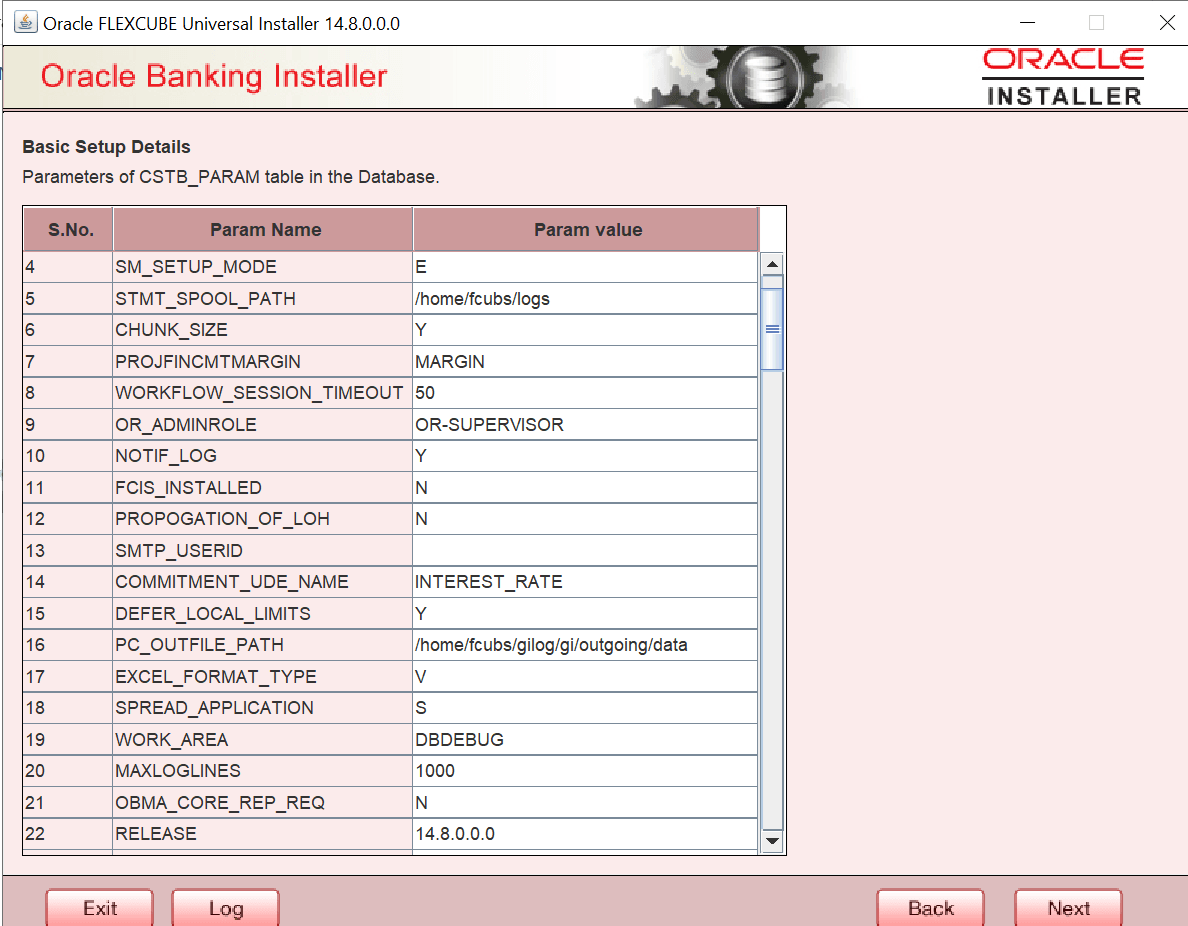Edit value E of SM_SETUP_MODE

tap(585, 267)
